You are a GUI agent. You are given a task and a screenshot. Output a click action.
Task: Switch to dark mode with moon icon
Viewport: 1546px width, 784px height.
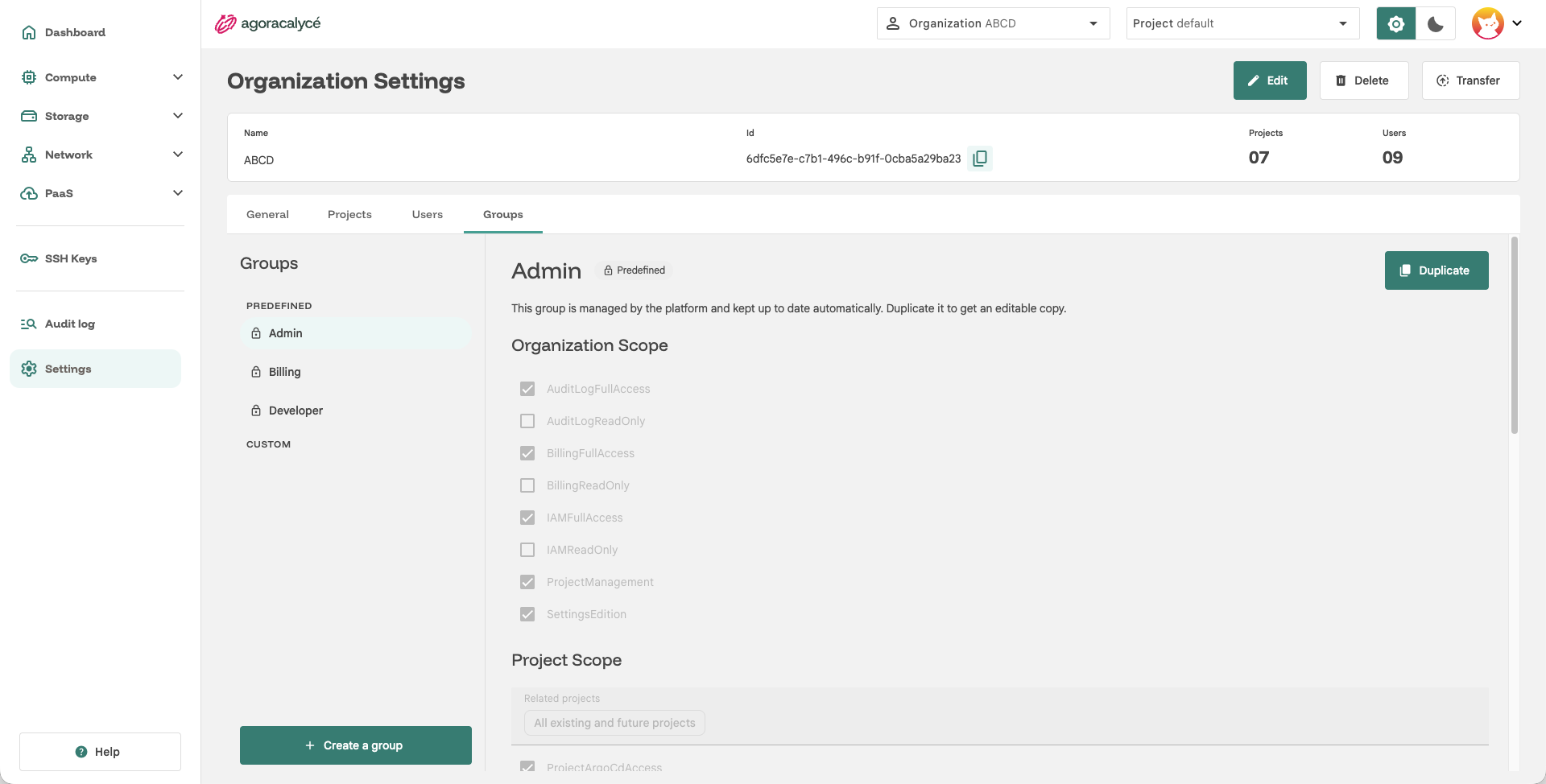tap(1436, 23)
